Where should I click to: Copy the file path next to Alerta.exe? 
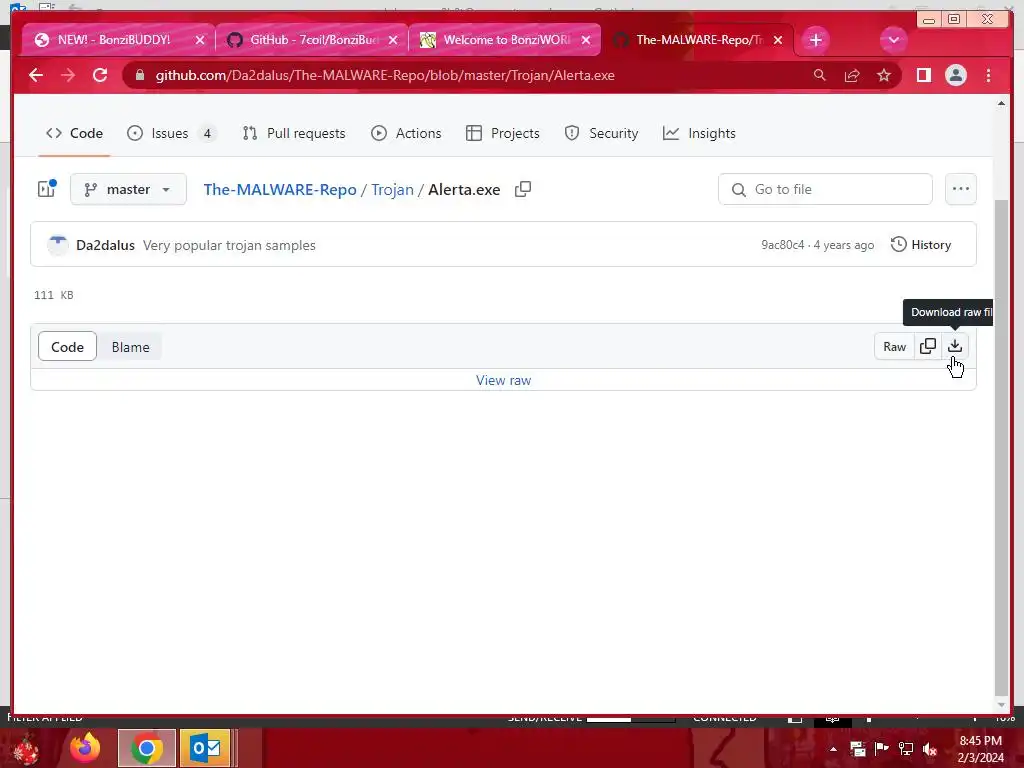tap(522, 189)
